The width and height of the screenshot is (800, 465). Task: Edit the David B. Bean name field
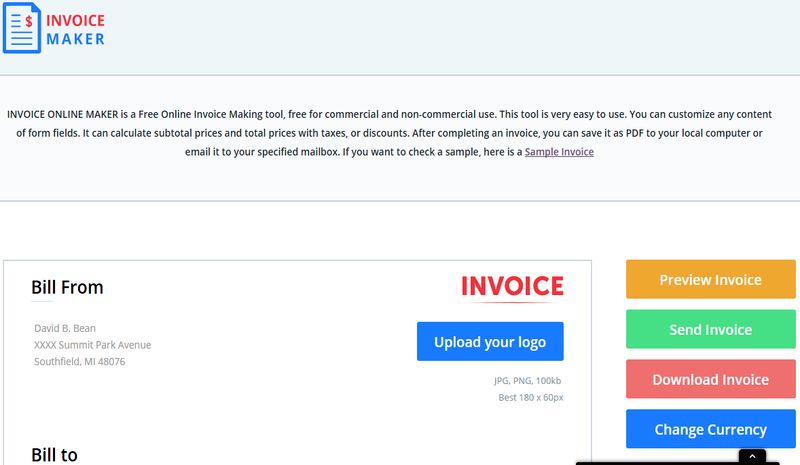tap(65, 328)
